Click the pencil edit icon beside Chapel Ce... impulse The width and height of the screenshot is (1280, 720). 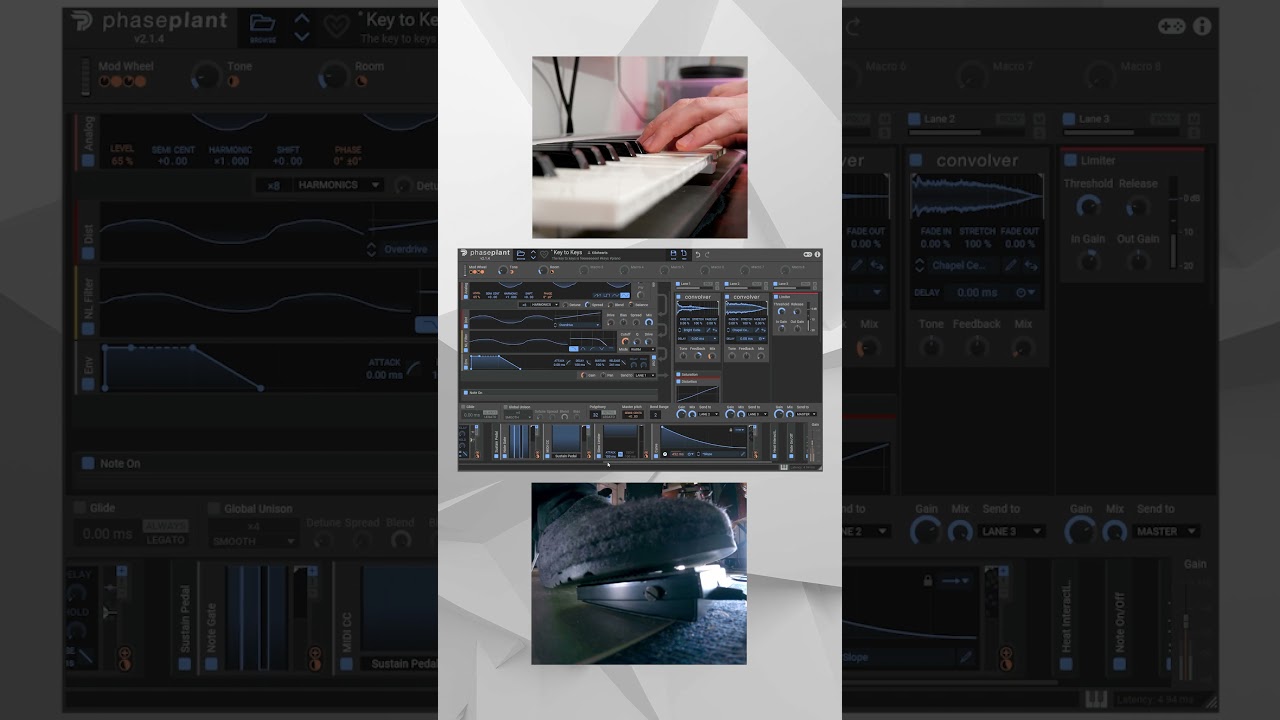tap(1012, 265)
